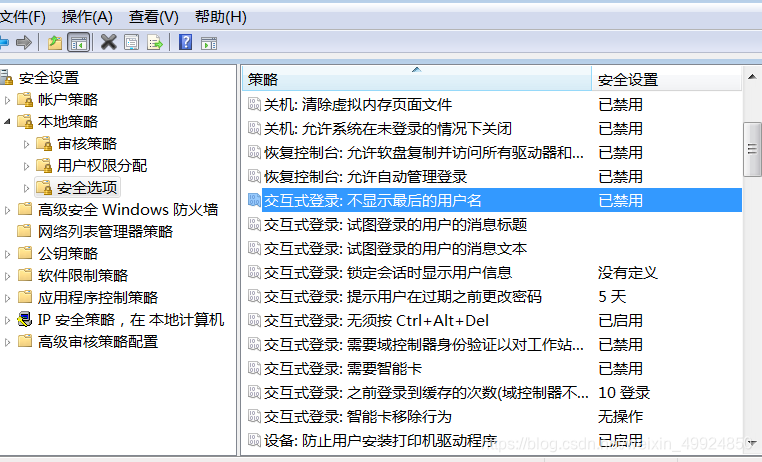The width and height of the screenshot is (762, 462).
Task: Click the 安全设置 root node icon
Action: pyautogui.click(x=6, y=77)
